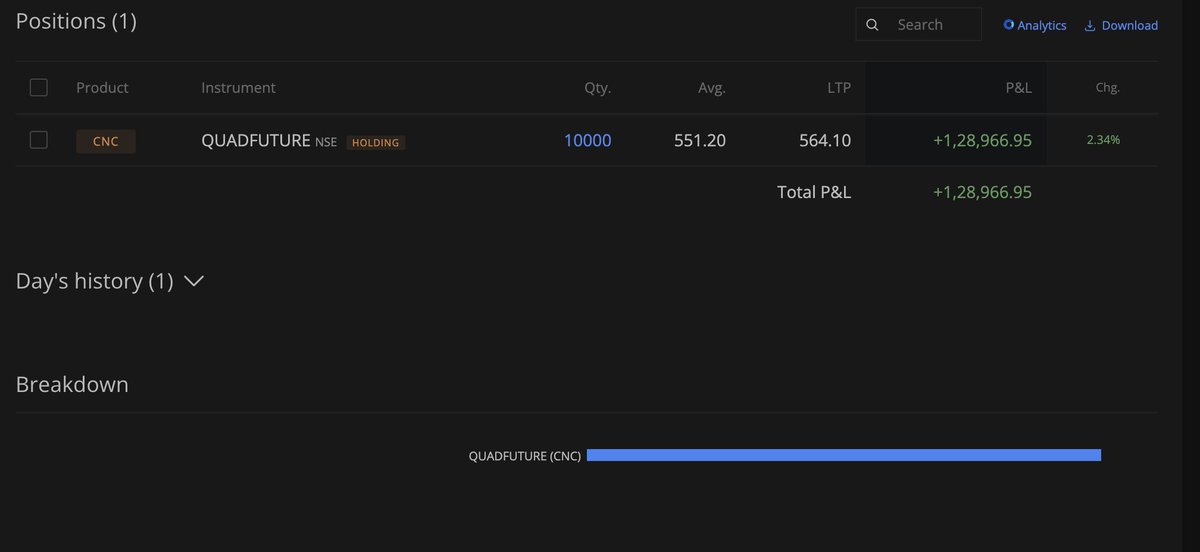1200x552 pixels.
Task: Click the Breakdown heading
Action: (72, 384)
